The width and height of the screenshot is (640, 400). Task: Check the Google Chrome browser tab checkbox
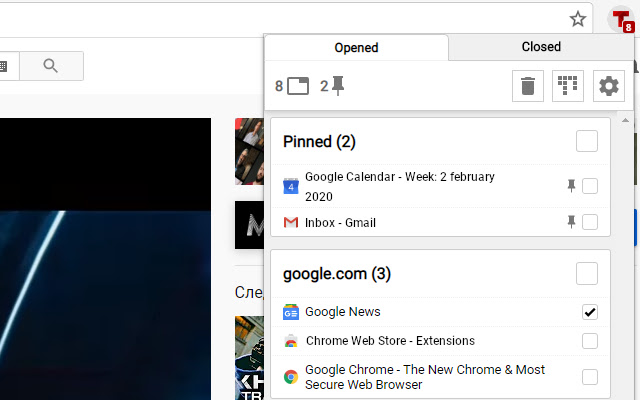point(590,377)
